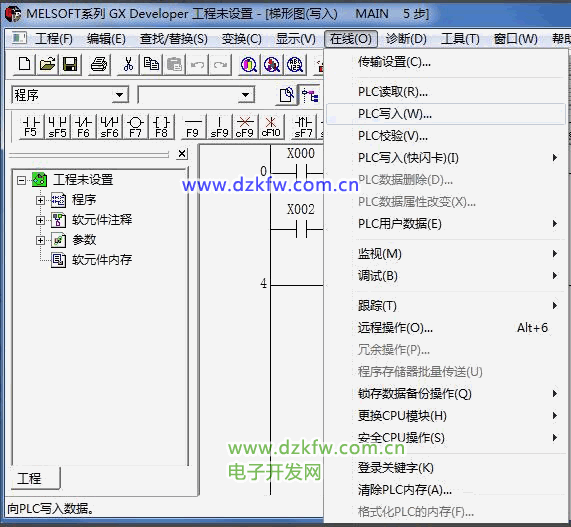Click the Open project folder icon
Screen dimensions: 571x527
[47, 64]
